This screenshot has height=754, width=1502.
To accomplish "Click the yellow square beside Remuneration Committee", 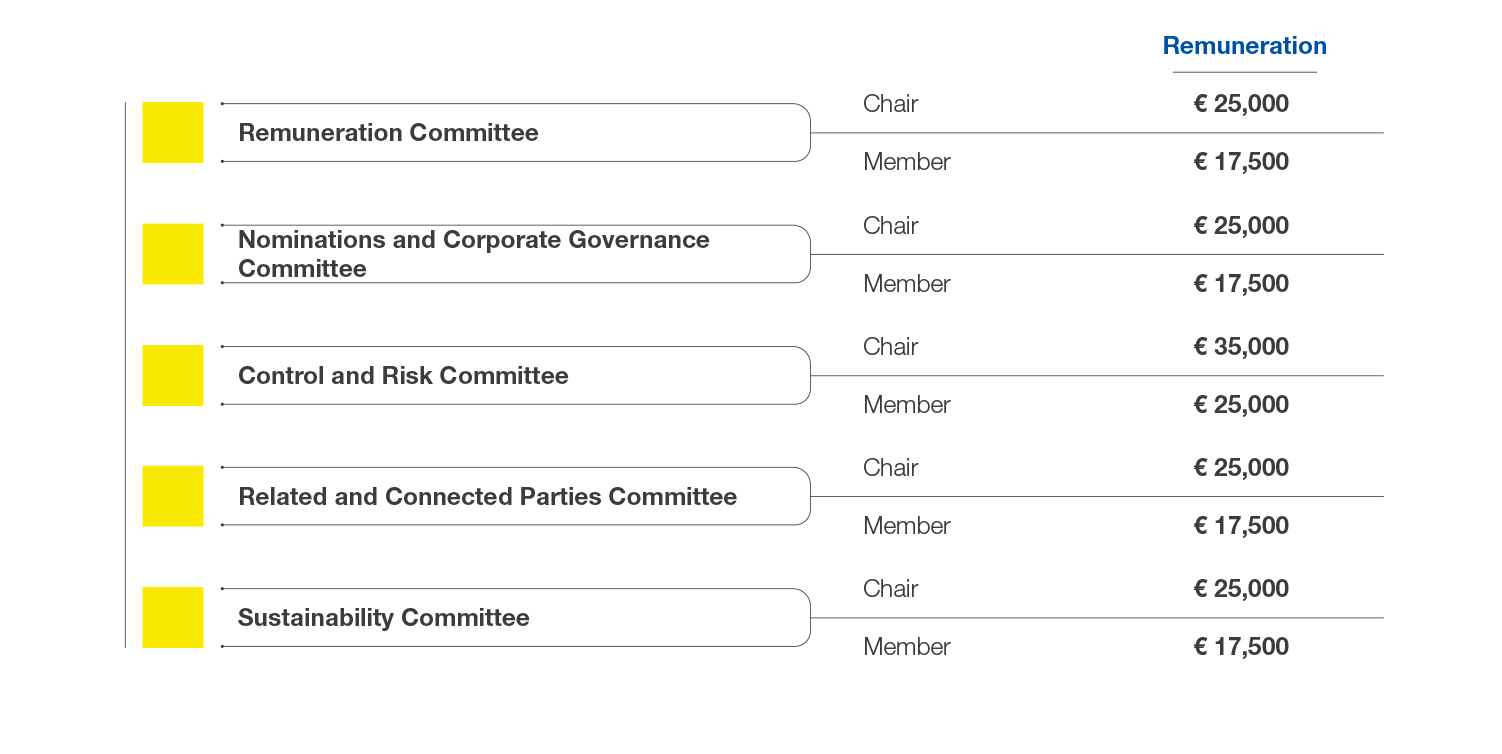I will pos(173,132).
